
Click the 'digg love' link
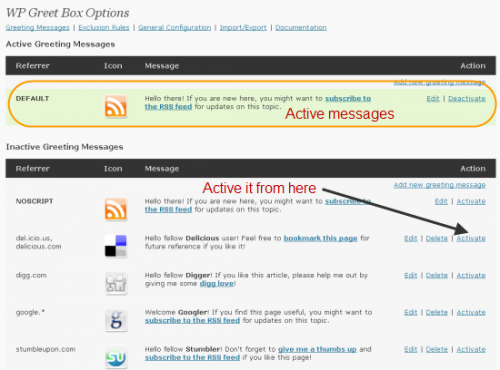(x=217, y=284)
